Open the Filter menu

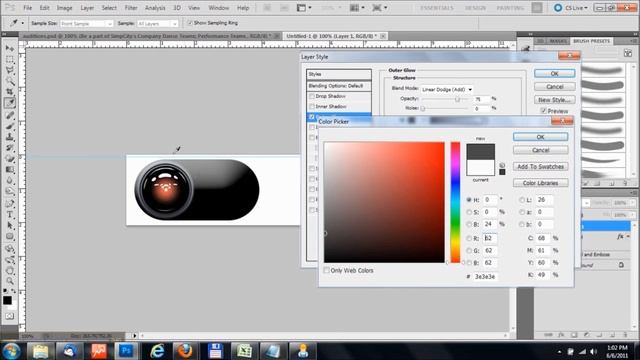coord(131,8)
